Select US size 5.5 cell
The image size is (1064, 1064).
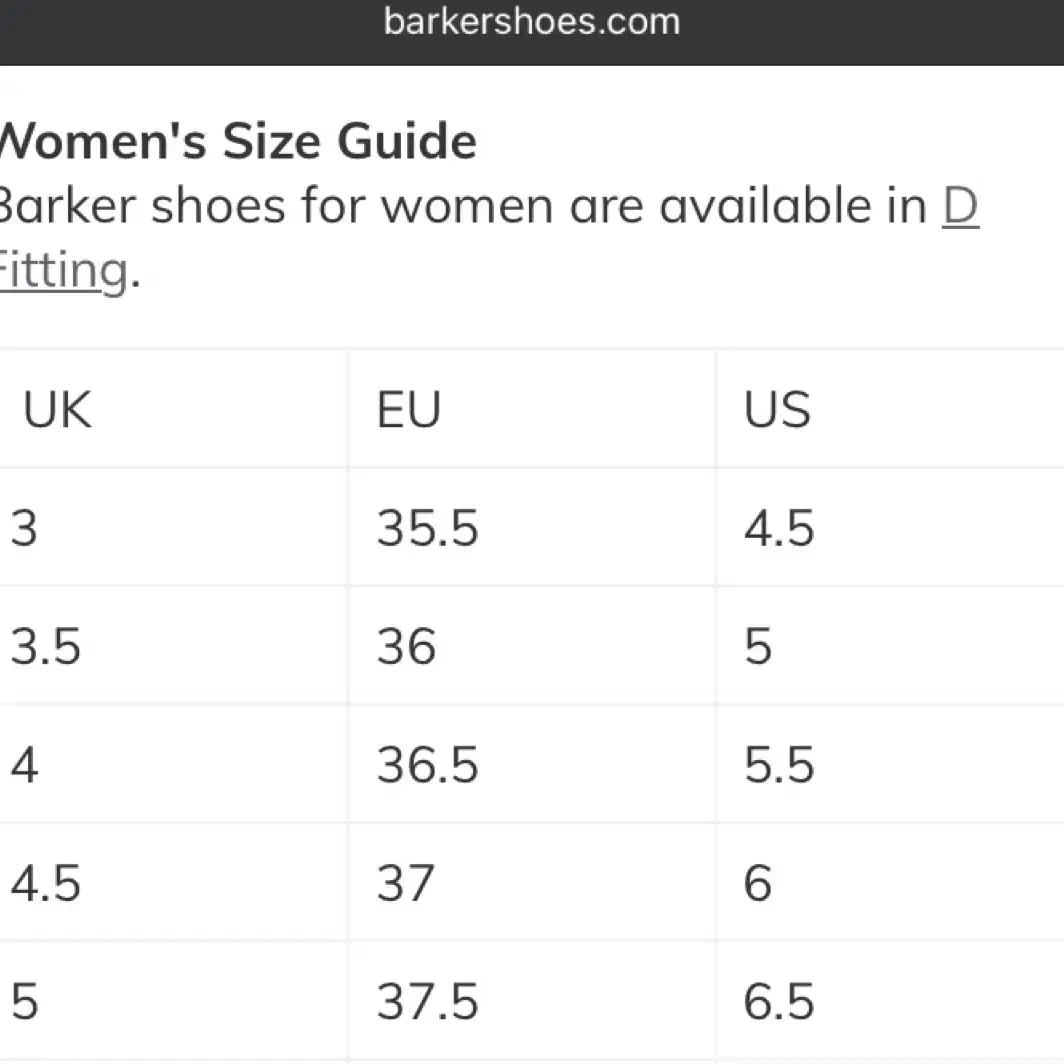[890, 764]
